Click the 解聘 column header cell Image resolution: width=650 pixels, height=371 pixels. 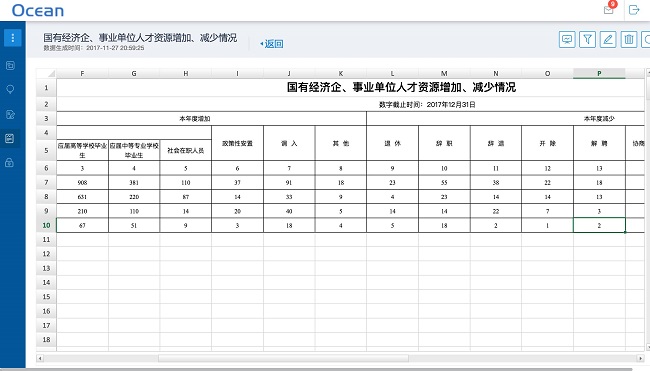click(x=599, y=143)
